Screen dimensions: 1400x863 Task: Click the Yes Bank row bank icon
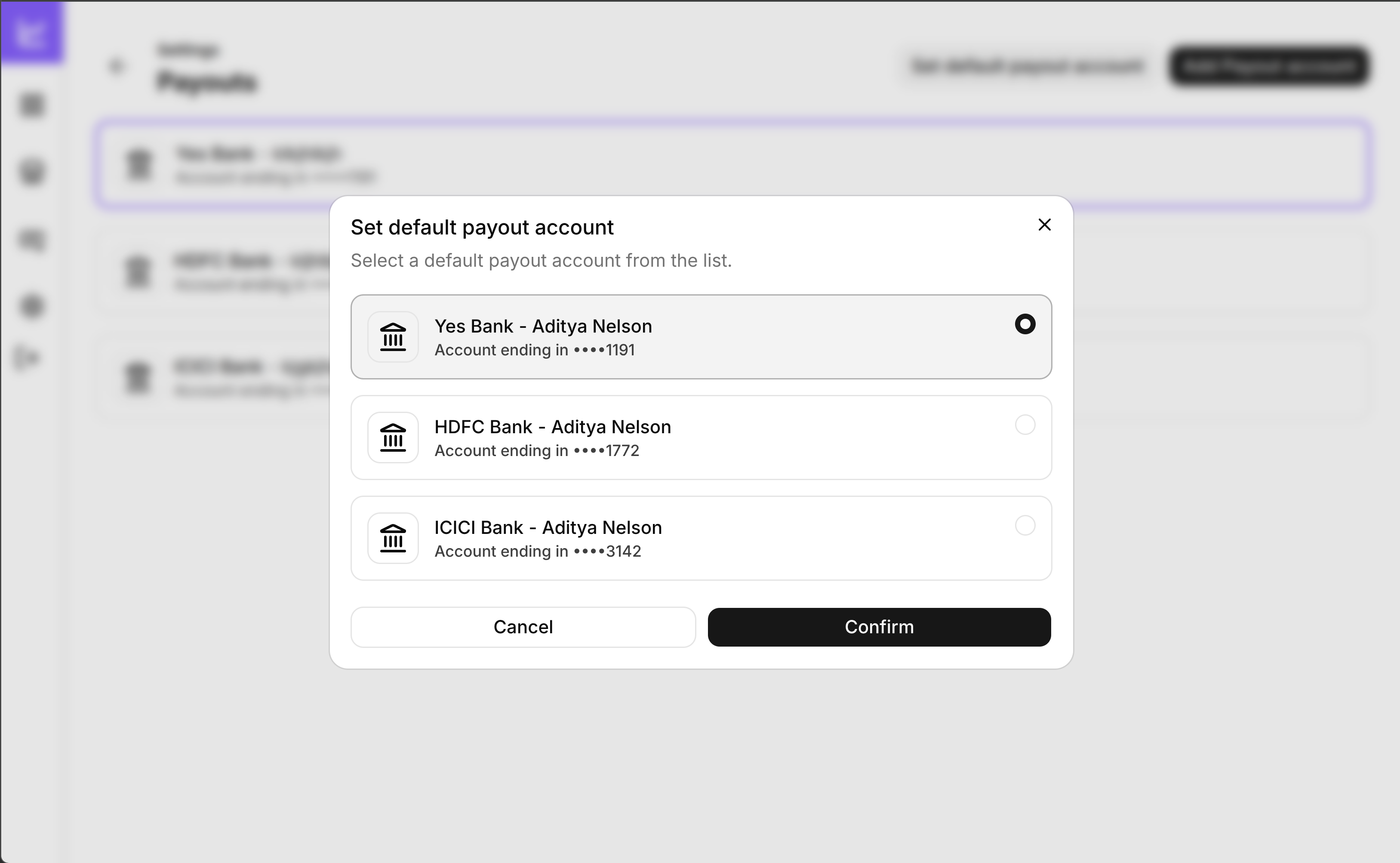pyautogui.click(x=393, y=337)
